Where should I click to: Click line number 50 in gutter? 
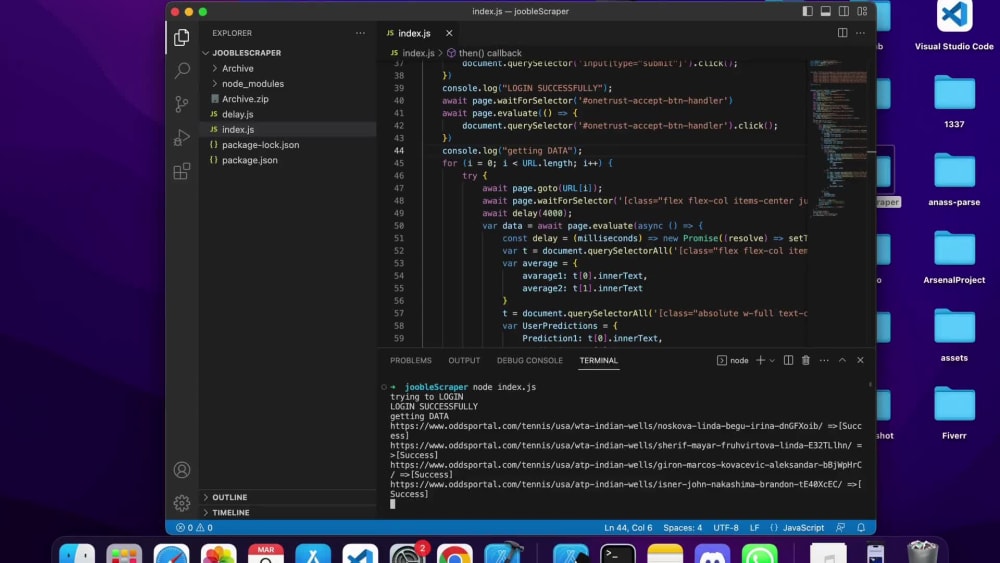coord(399,226)
